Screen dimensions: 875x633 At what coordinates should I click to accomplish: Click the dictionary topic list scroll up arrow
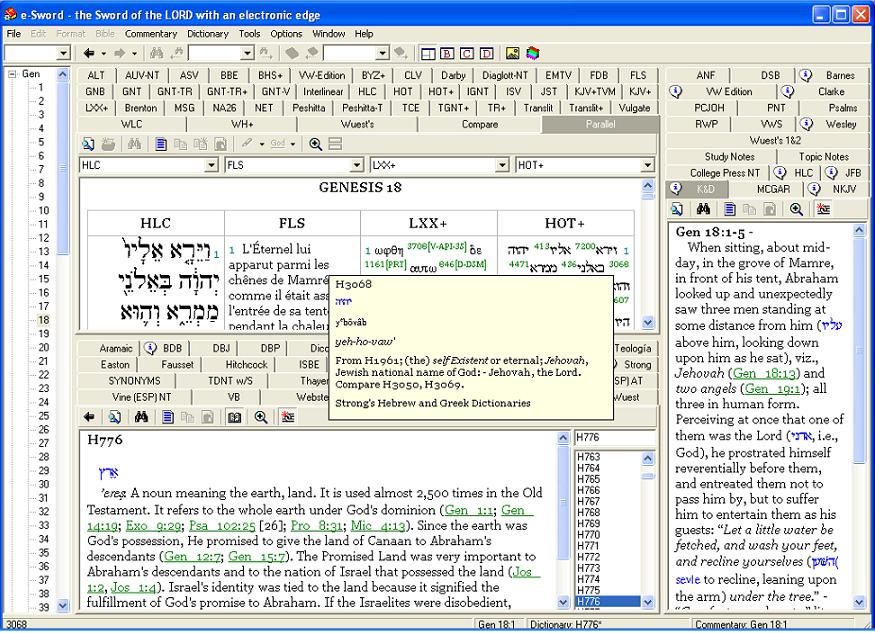(647, 458)
